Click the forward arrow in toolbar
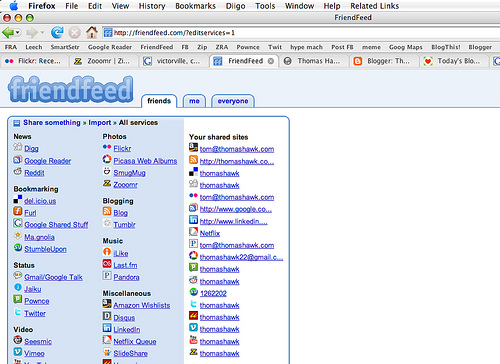500x364 pixels. [32, 32]
